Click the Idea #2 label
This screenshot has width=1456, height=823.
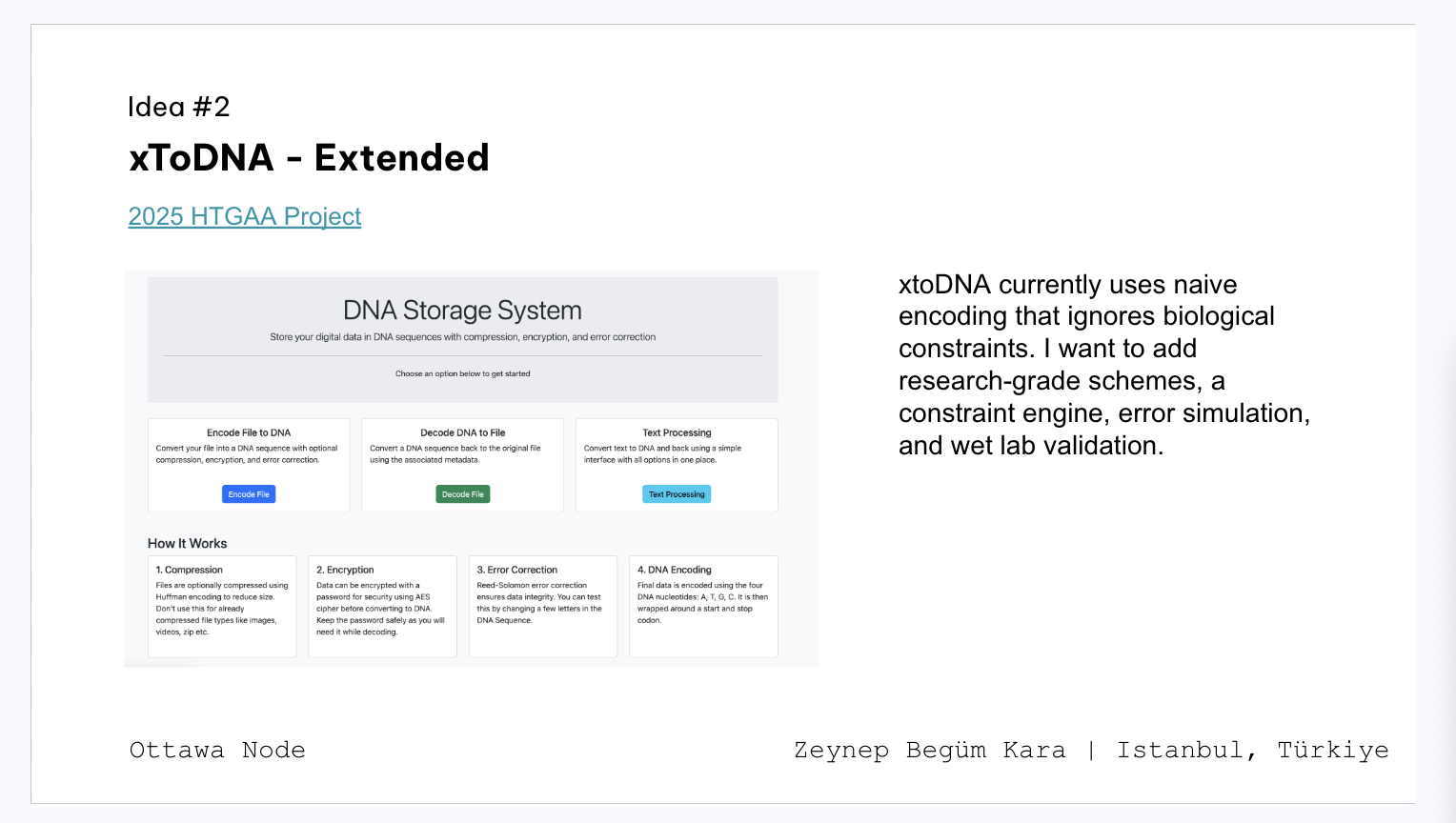(x=179, y=107)
